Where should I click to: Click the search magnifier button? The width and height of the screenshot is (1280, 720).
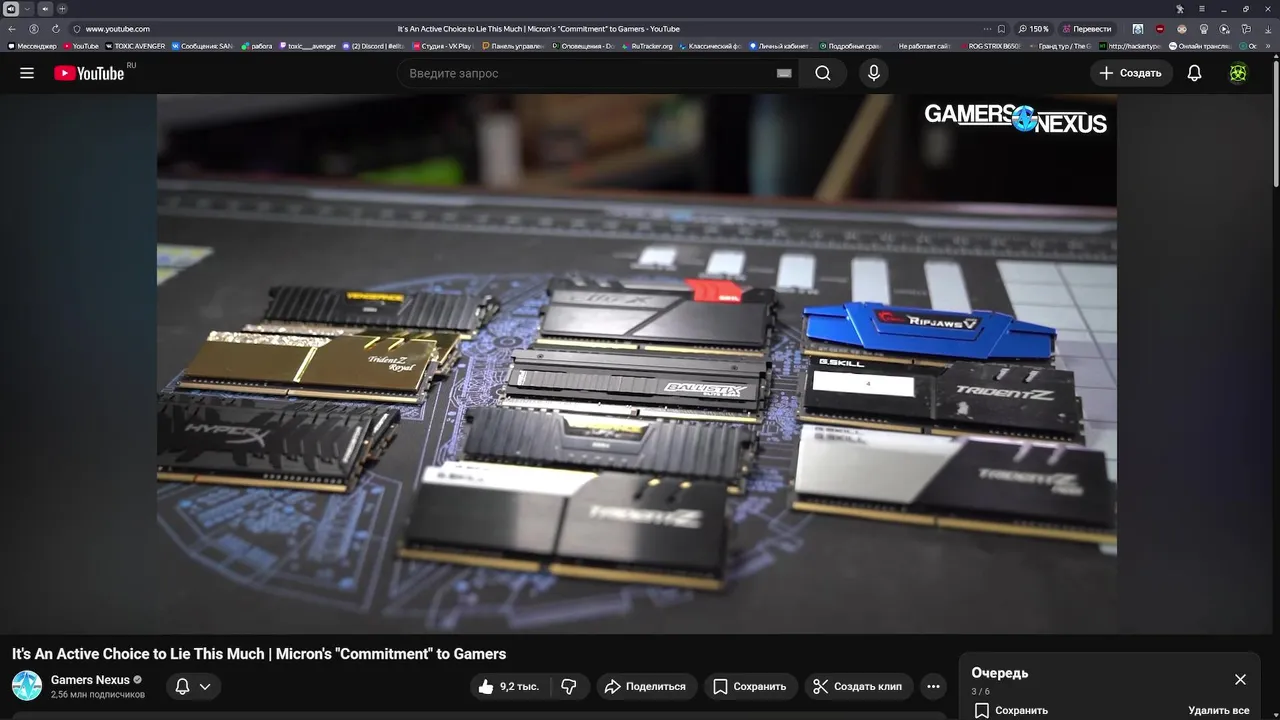coord(823,73)
